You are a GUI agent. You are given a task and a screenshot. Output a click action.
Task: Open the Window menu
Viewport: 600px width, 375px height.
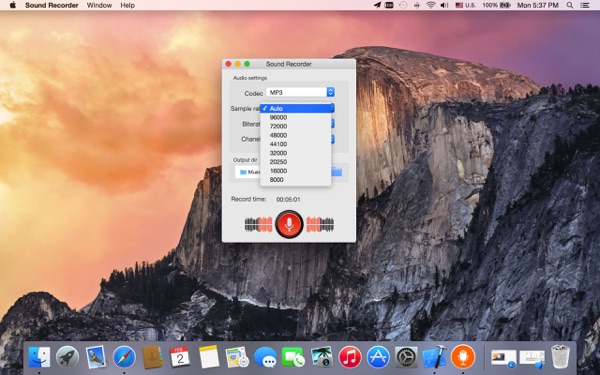tap(99, 5)
